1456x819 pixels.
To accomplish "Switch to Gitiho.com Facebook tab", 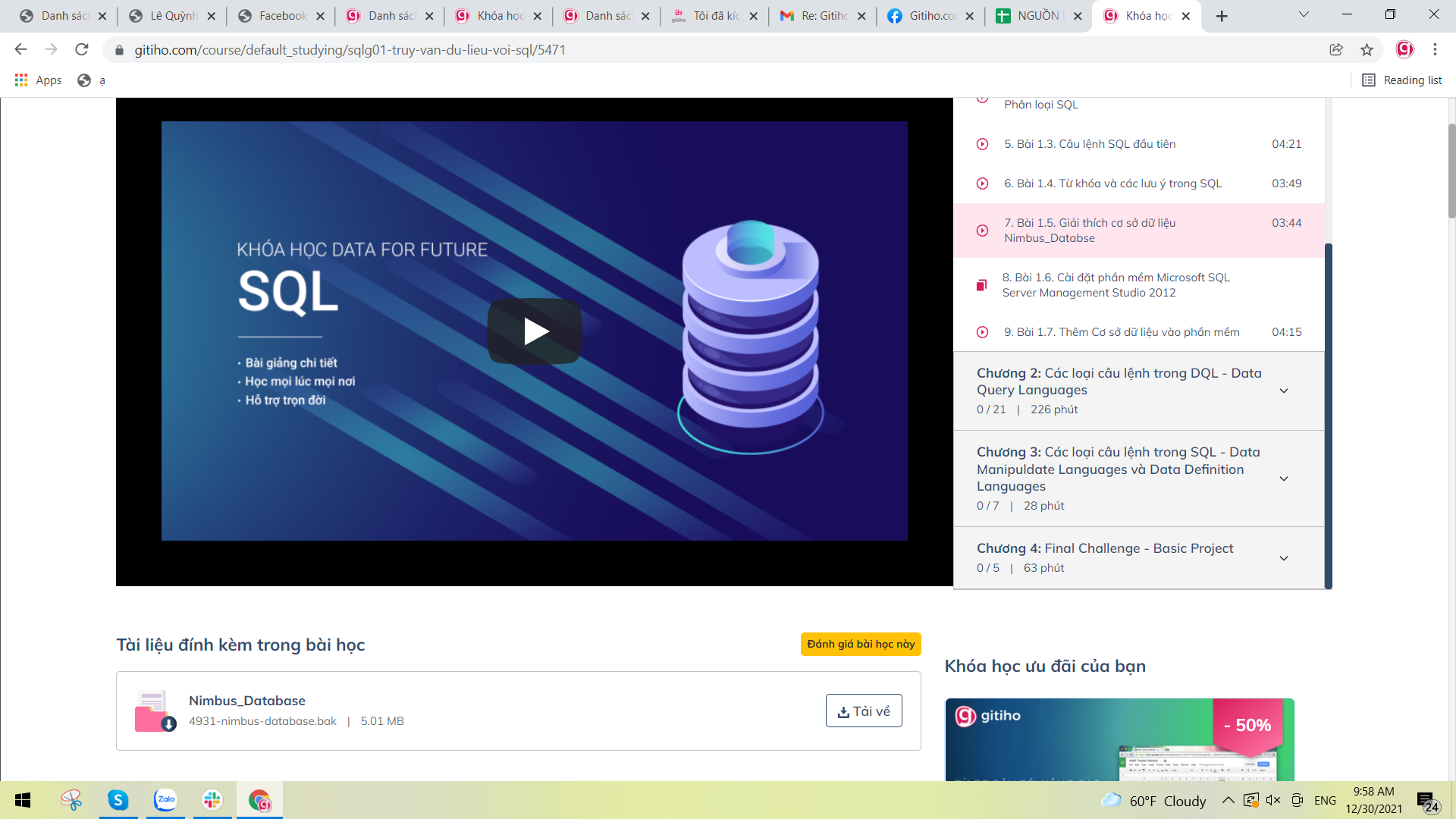I will [931, 16].
